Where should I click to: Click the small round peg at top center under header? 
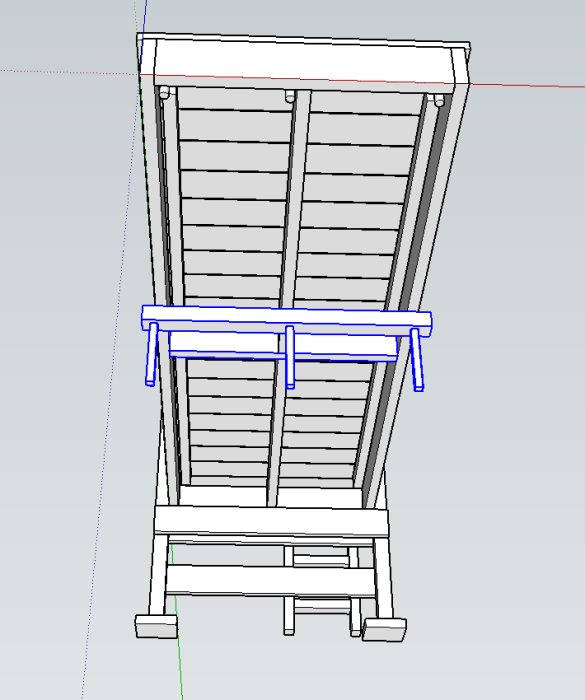point(290,96)
